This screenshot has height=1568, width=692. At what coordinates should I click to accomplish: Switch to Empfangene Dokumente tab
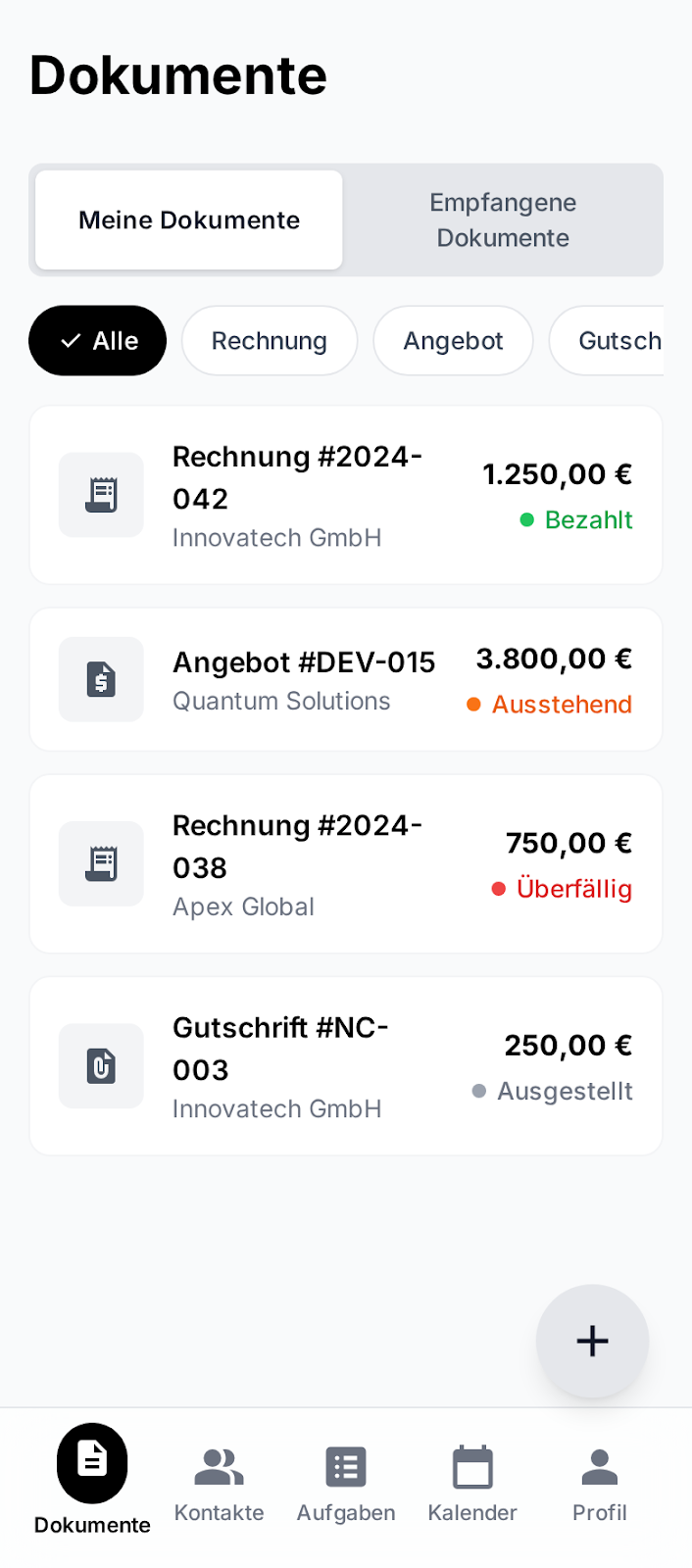(503, 220)
